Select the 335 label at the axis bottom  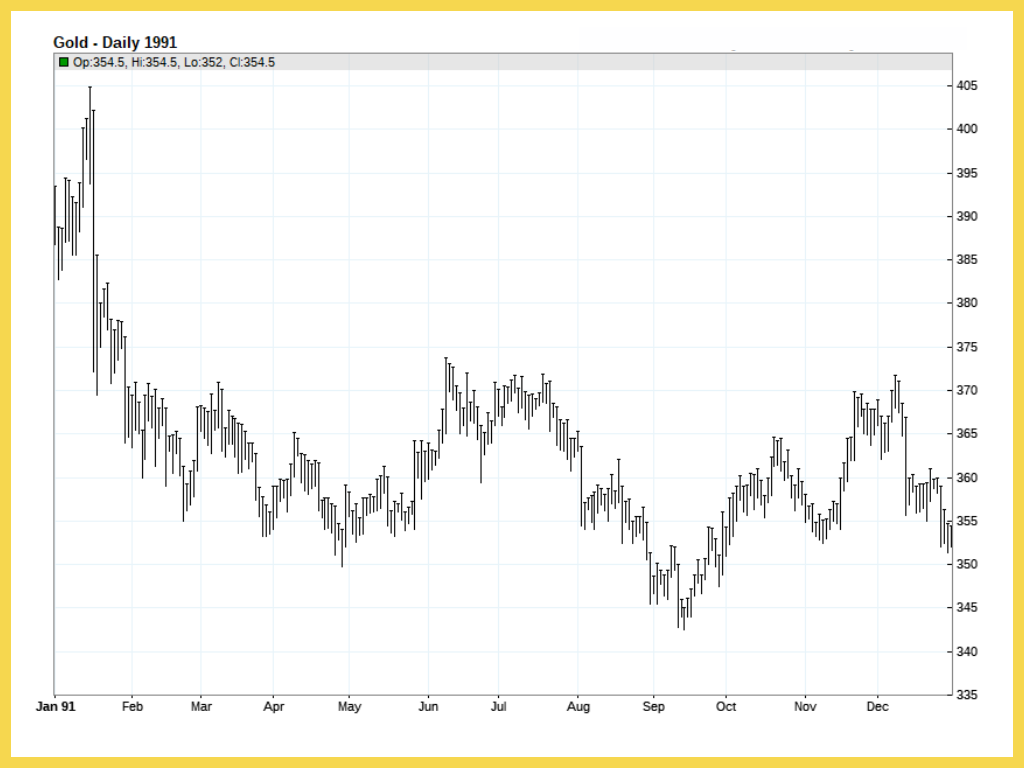[x=967, y=695]
